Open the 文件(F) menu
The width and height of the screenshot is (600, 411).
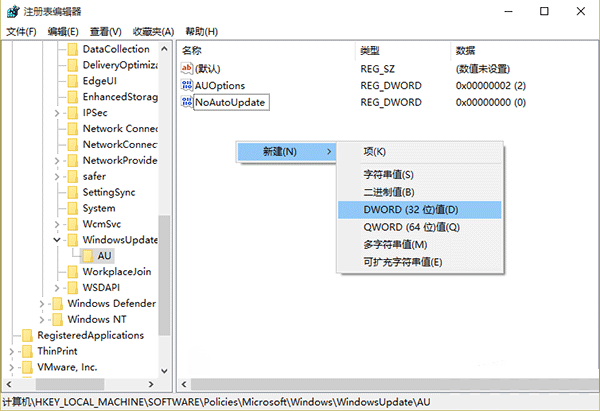click(x=21, y=31)
